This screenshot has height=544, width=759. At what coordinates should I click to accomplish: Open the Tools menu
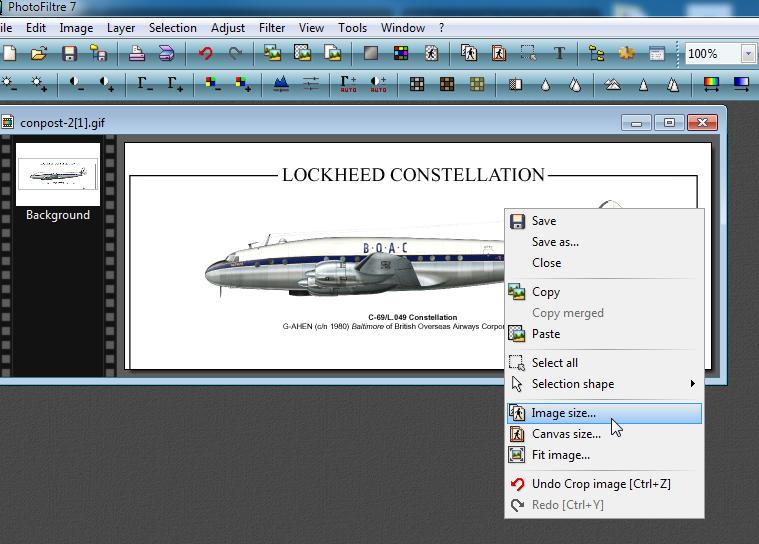[x=352, y=28]
